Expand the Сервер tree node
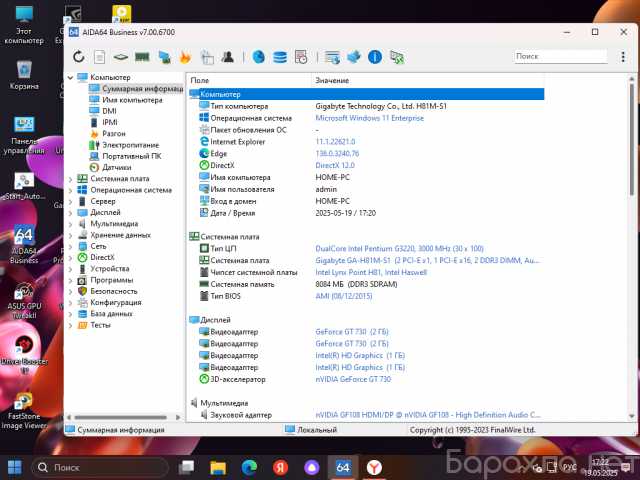The height and width of the screenshot is (480, 640). (x=70, y=201)
